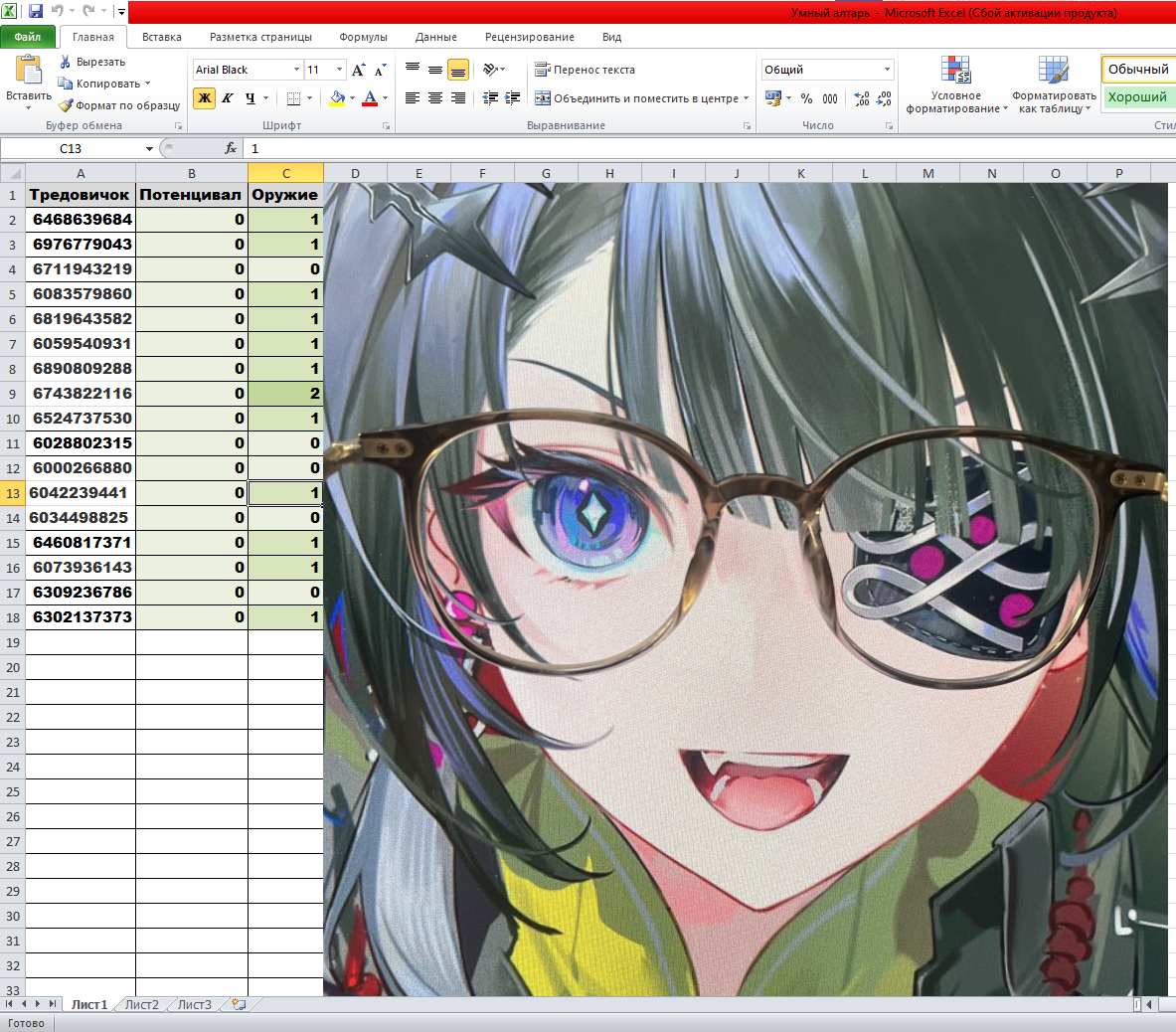Toggle Underline (Ч) formatting
The image size is (1176, 1032).
(250, 98)
